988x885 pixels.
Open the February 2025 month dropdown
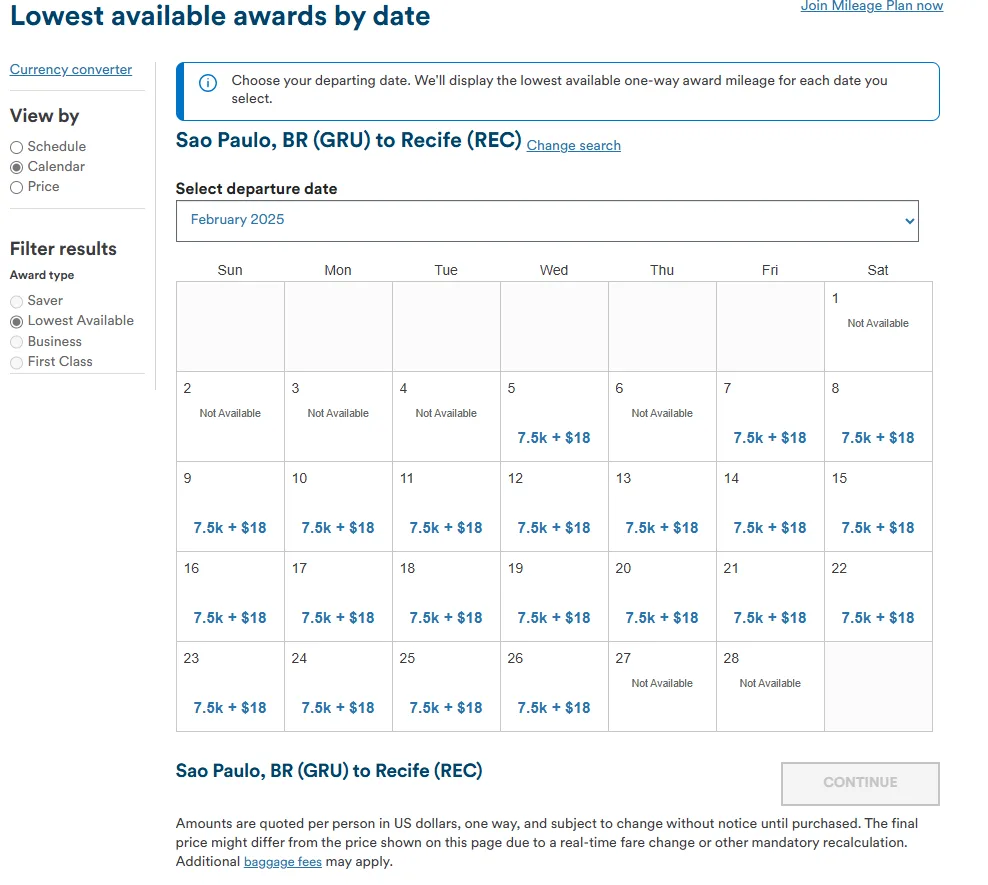(x=547, y=220)
